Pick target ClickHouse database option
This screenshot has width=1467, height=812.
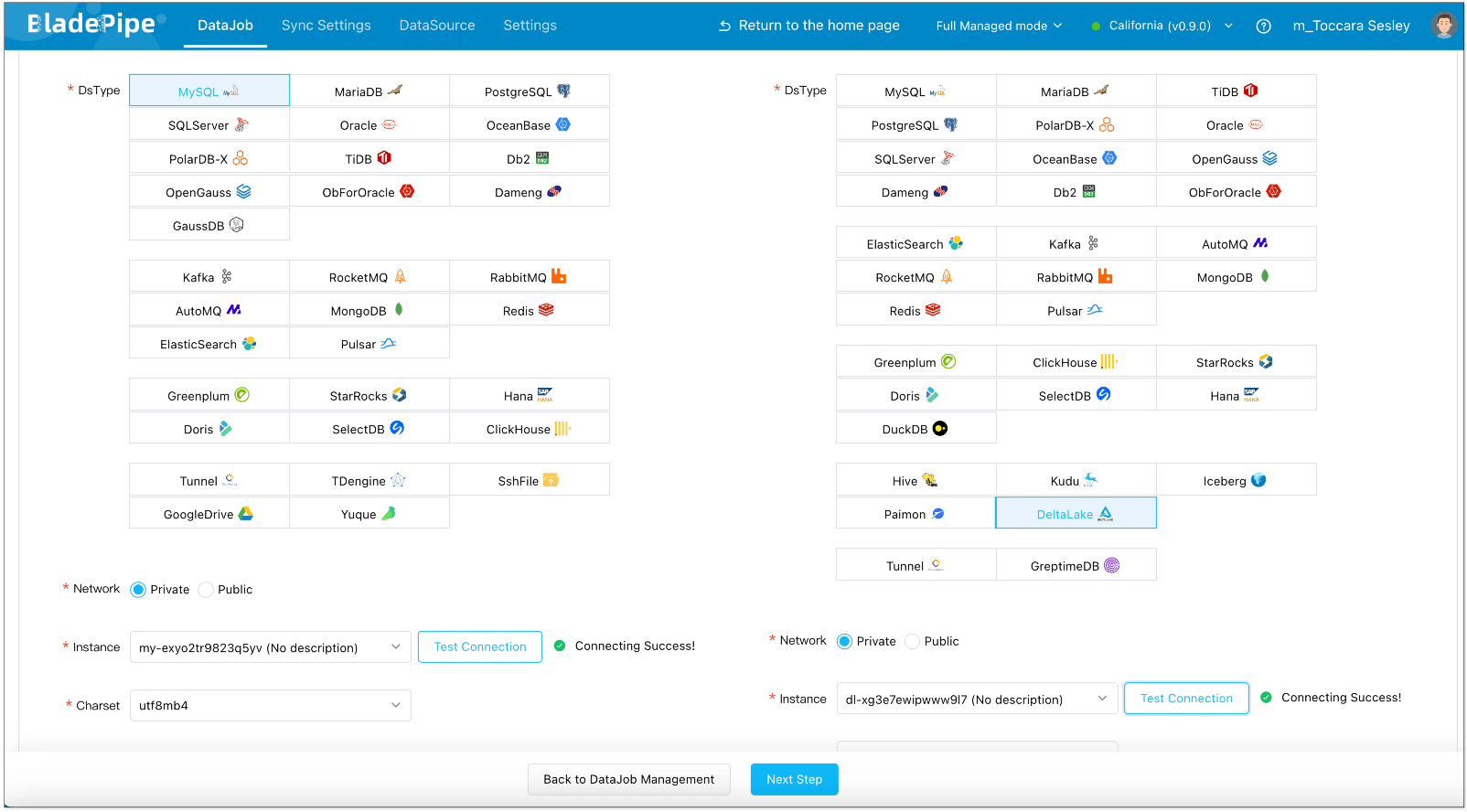pyautogui.click(x=1075, y=362)
